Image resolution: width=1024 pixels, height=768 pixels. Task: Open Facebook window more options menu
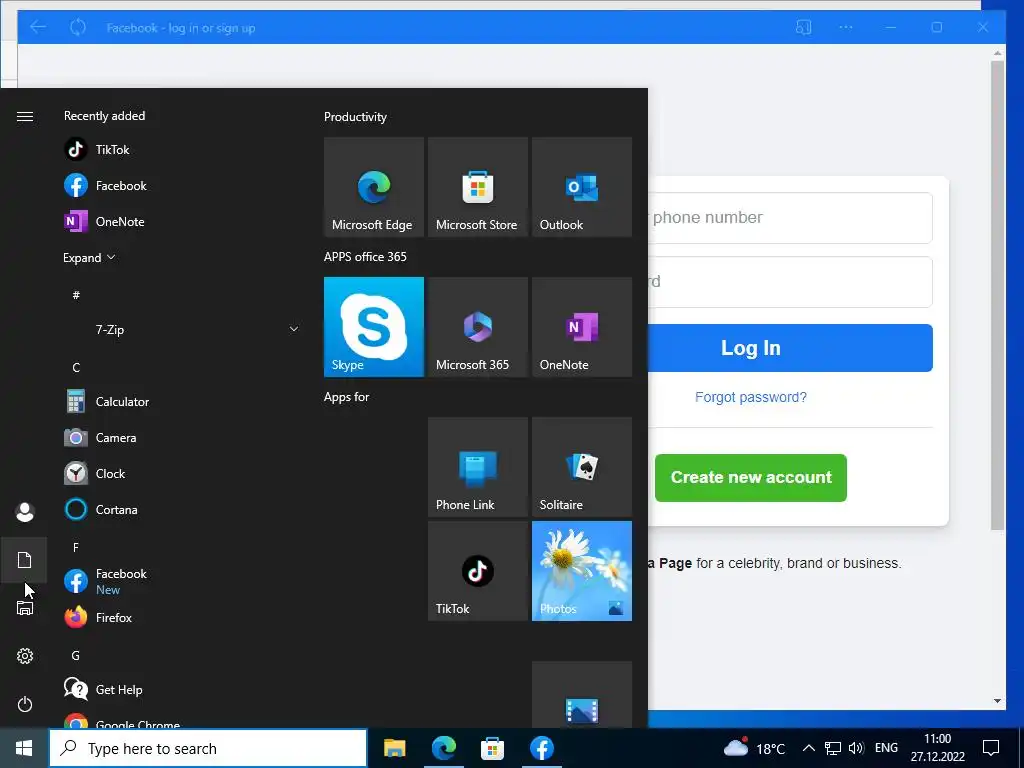[x=846, y=27]
